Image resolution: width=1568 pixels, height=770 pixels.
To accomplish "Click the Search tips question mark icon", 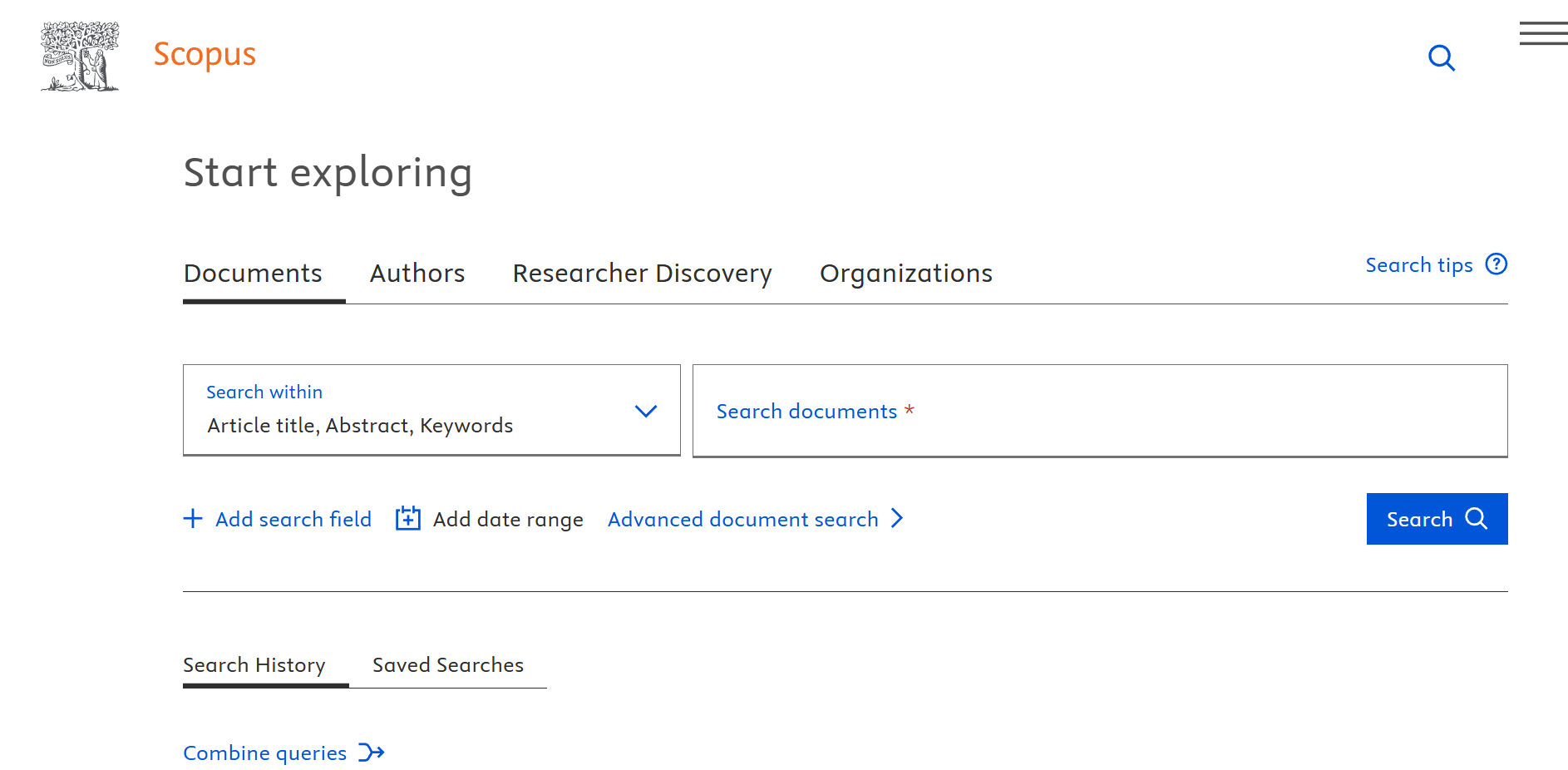I will [x=1496, y=264].
